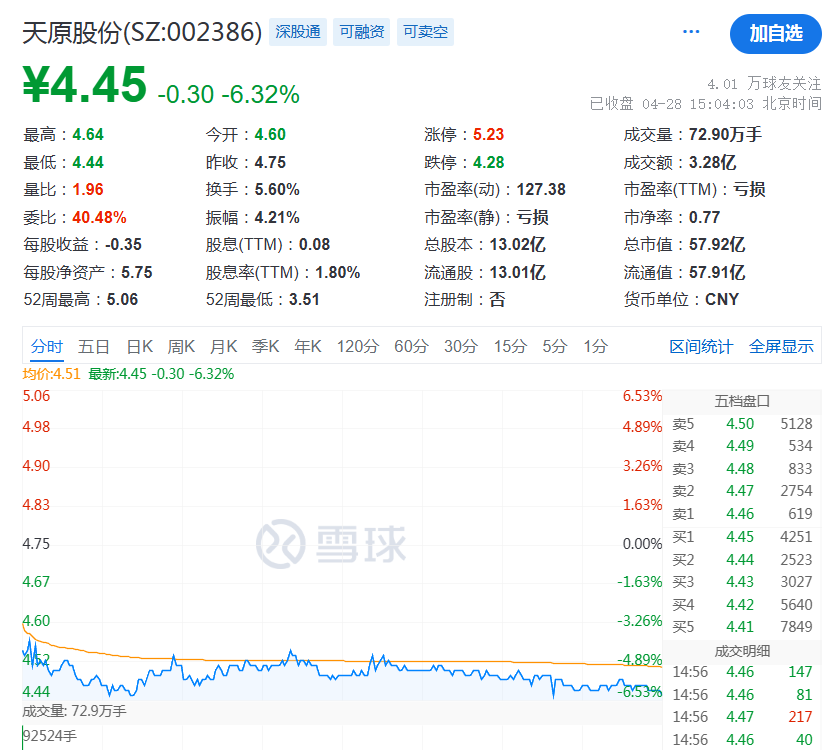Screen dimensions: 839x750
Task: Switch to the 120分 interval tab
Action: coord(357,347)
